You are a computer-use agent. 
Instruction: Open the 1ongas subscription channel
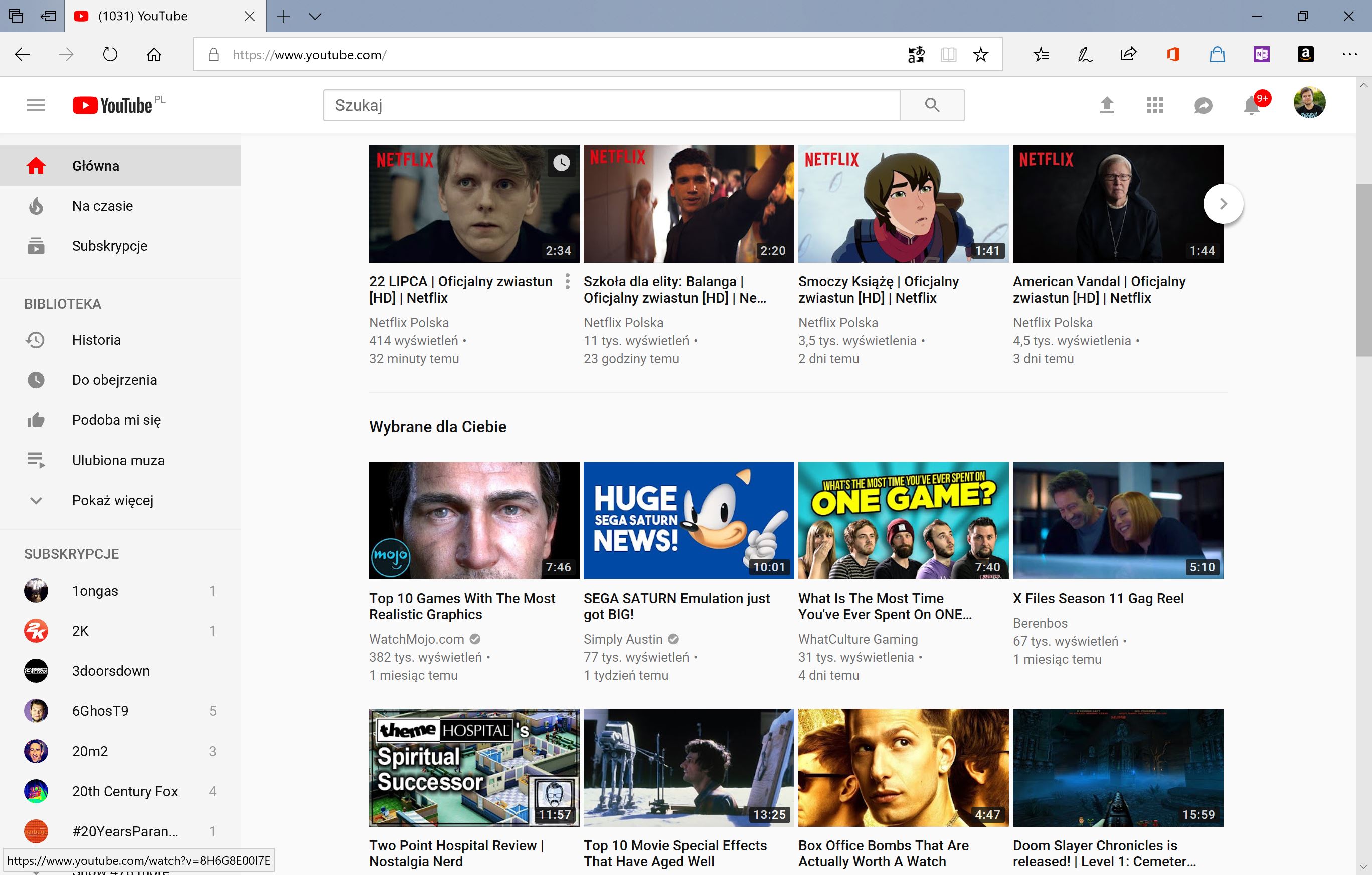tap(120, 591)
